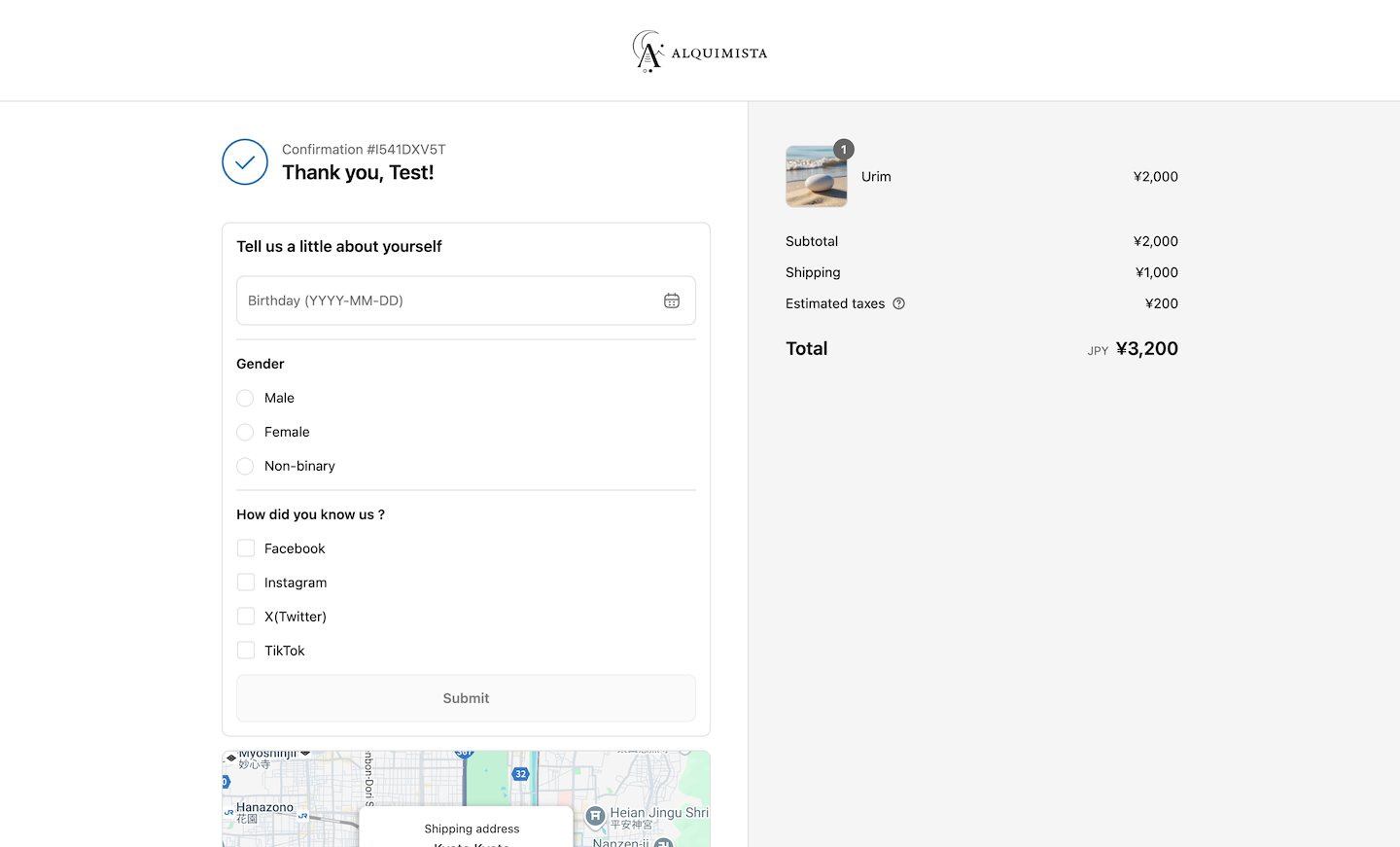This screenshot has width=1400, height=847.
Task: Focus the Birthday date input field
Action: point(466,300)
